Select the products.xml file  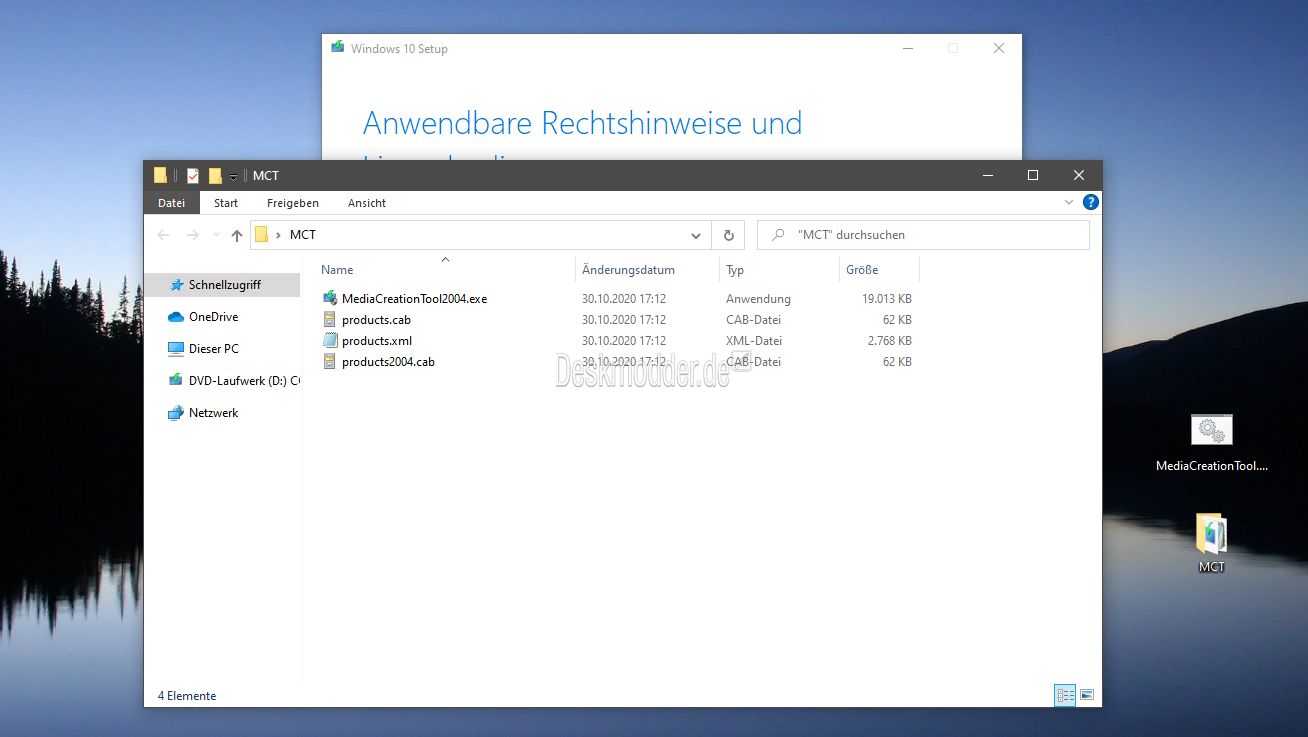(376, 341)
